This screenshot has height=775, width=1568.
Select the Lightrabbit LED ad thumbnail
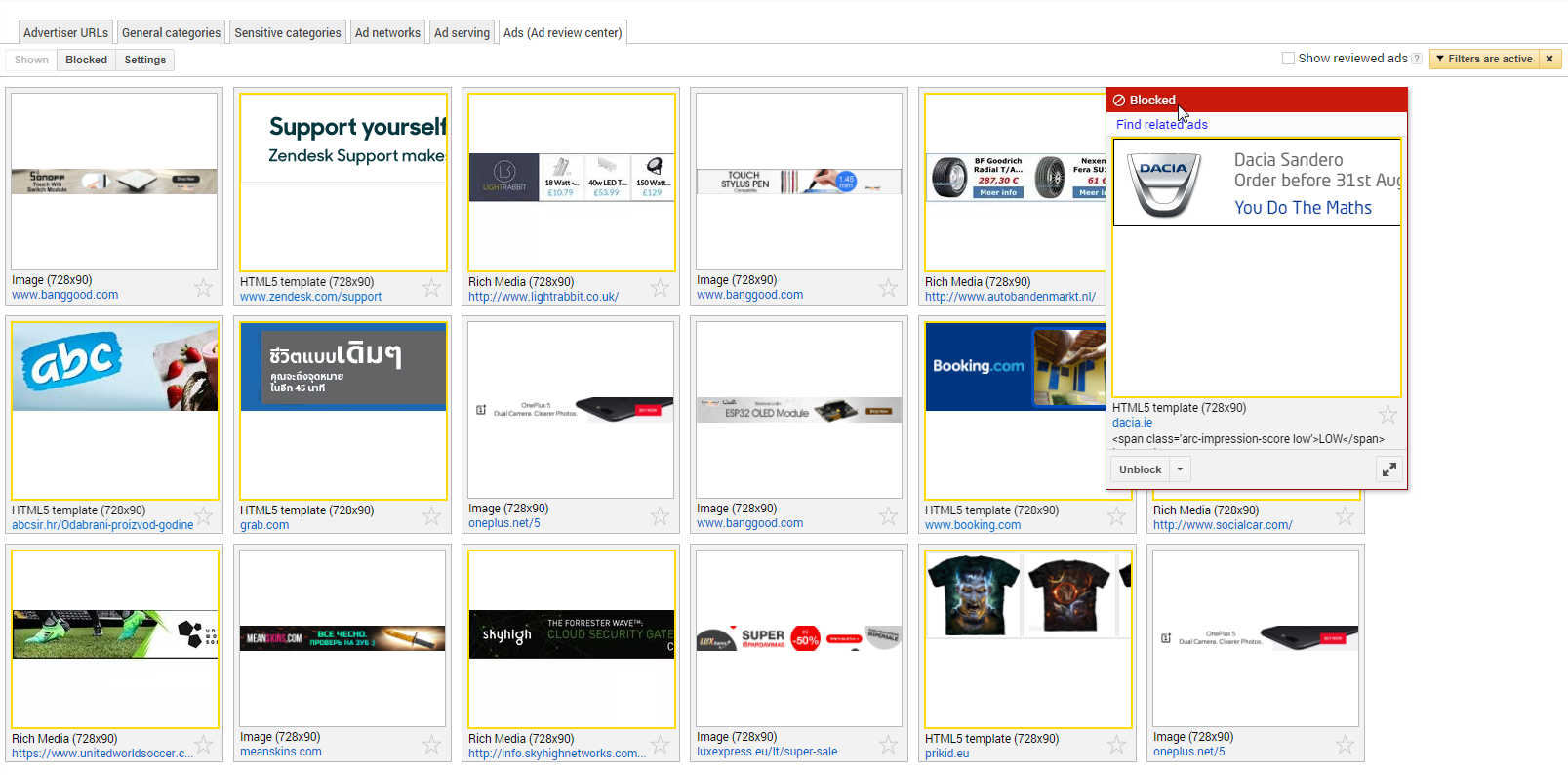click(x=572, y=183)
